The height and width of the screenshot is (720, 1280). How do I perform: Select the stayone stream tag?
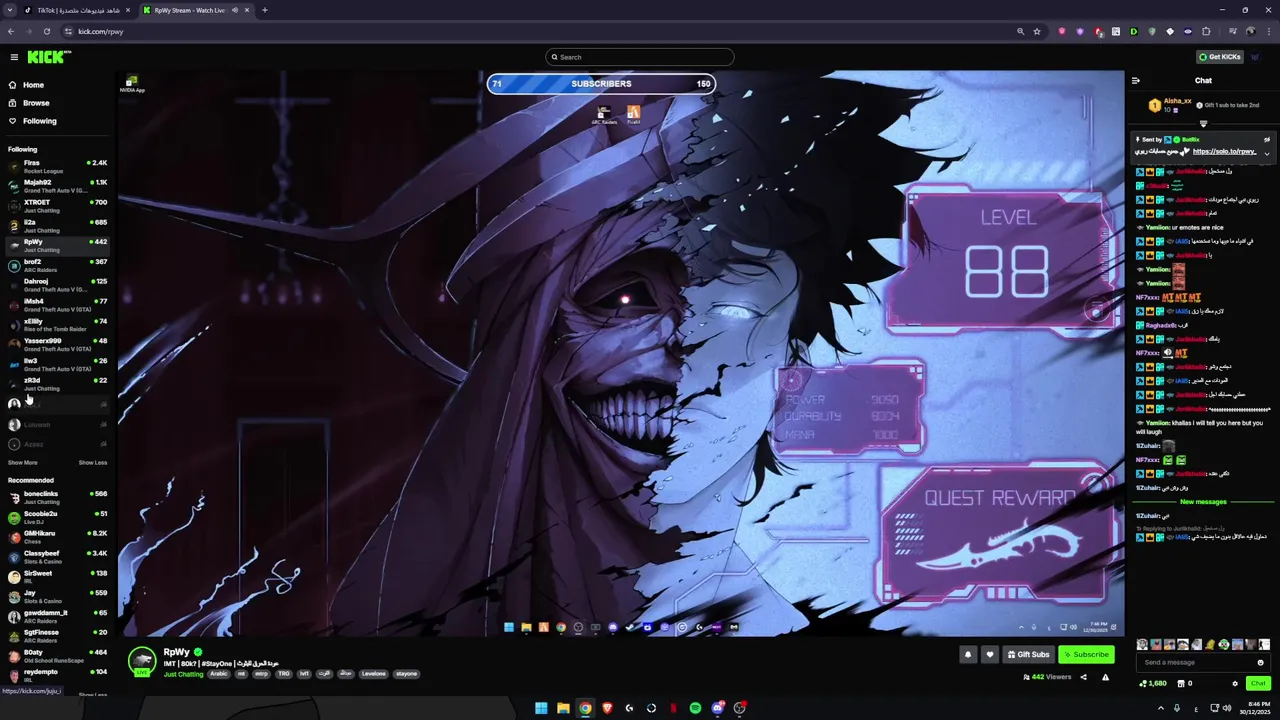click(406, 674)
